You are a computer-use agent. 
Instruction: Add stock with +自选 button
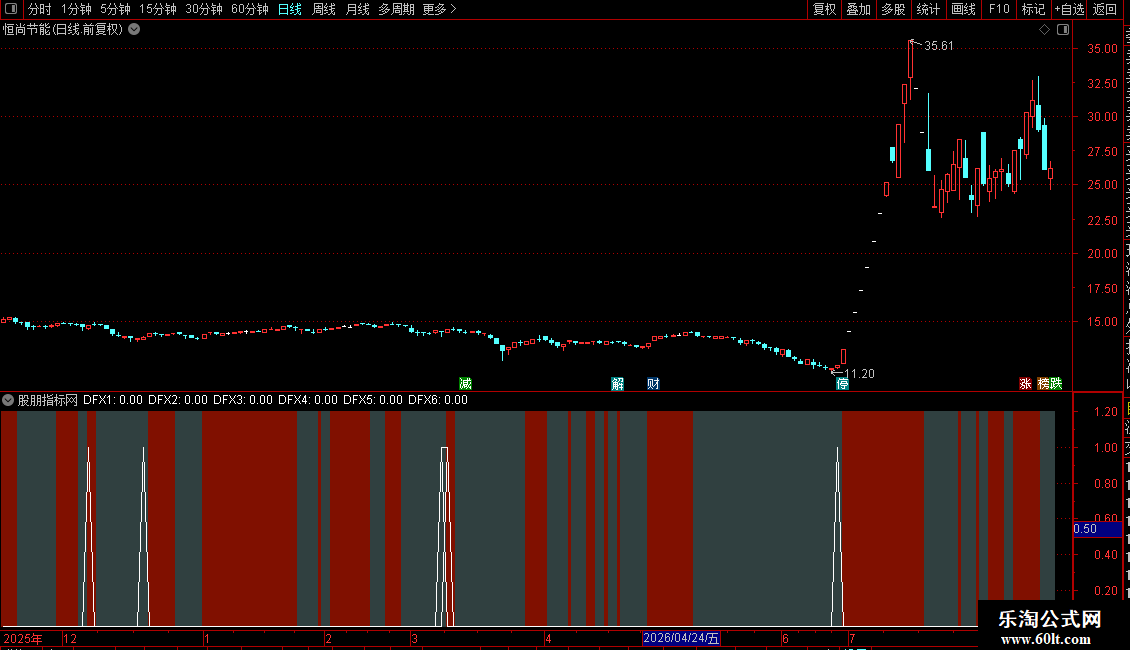tap(1069, 9)
